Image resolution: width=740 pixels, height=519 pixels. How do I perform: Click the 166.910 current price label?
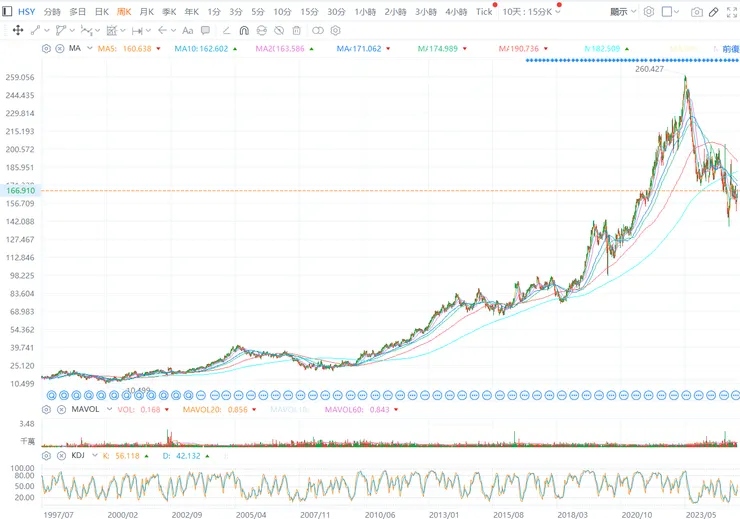tap(21, 191)
